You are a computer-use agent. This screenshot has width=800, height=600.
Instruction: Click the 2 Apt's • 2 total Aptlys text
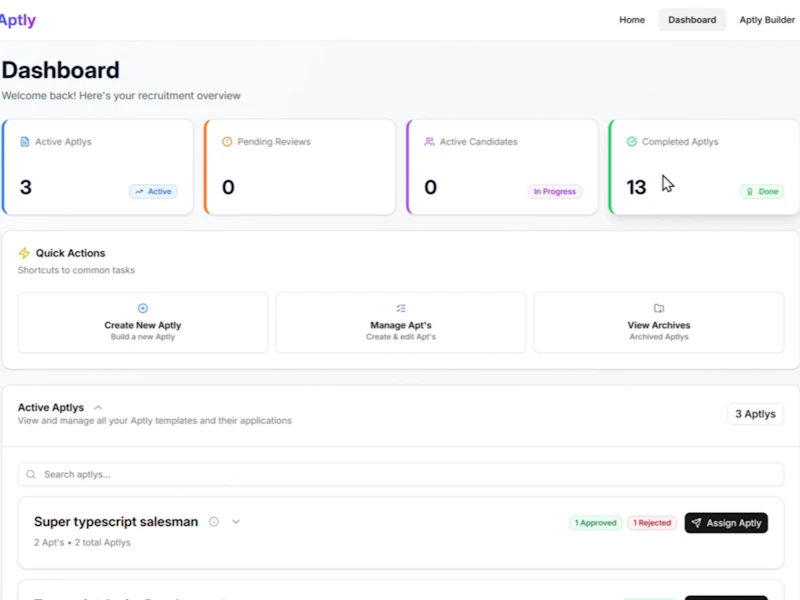(82, 542)
